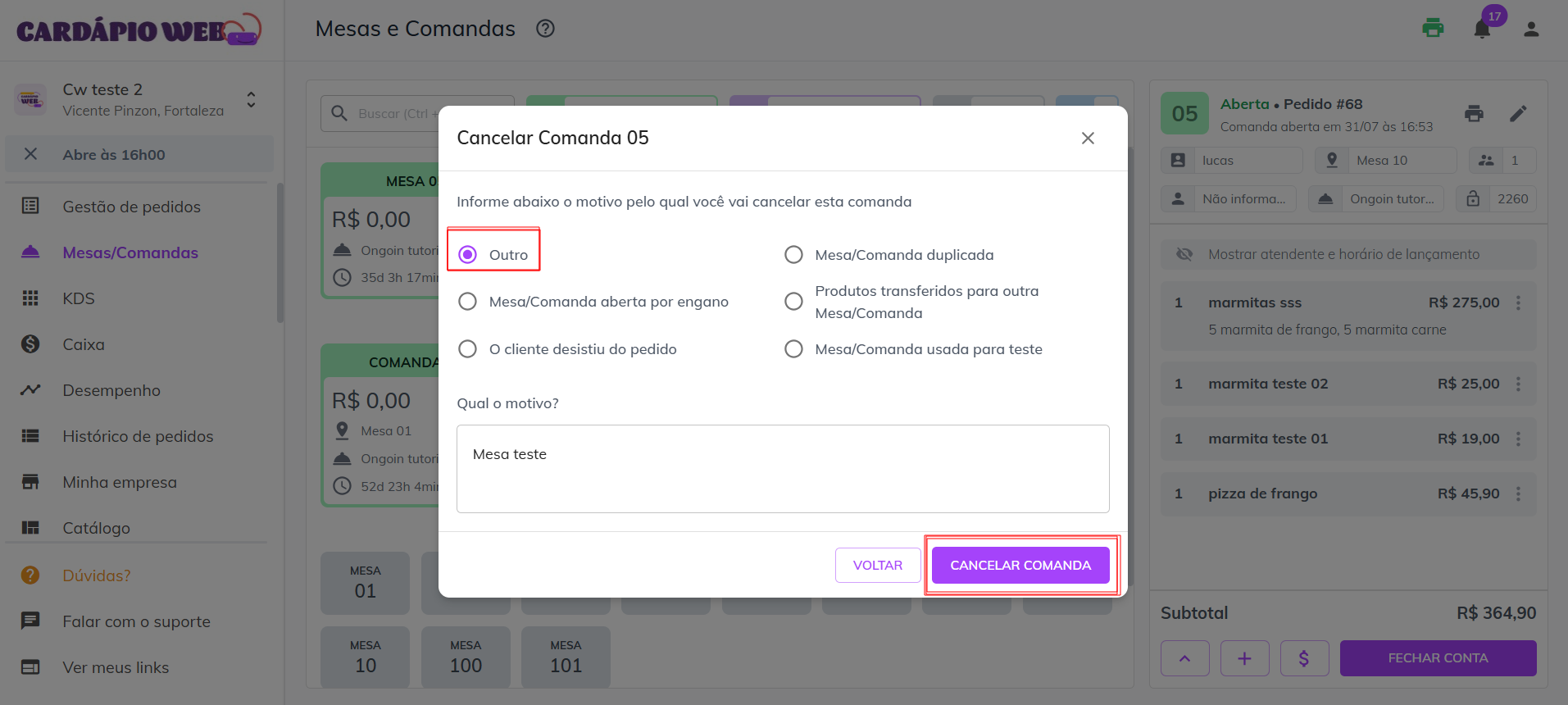Image resolution: width=1568 pixels, height=705 pixels.
Task: Close the Cancelar Comanda dialog
Action: 1088,139
